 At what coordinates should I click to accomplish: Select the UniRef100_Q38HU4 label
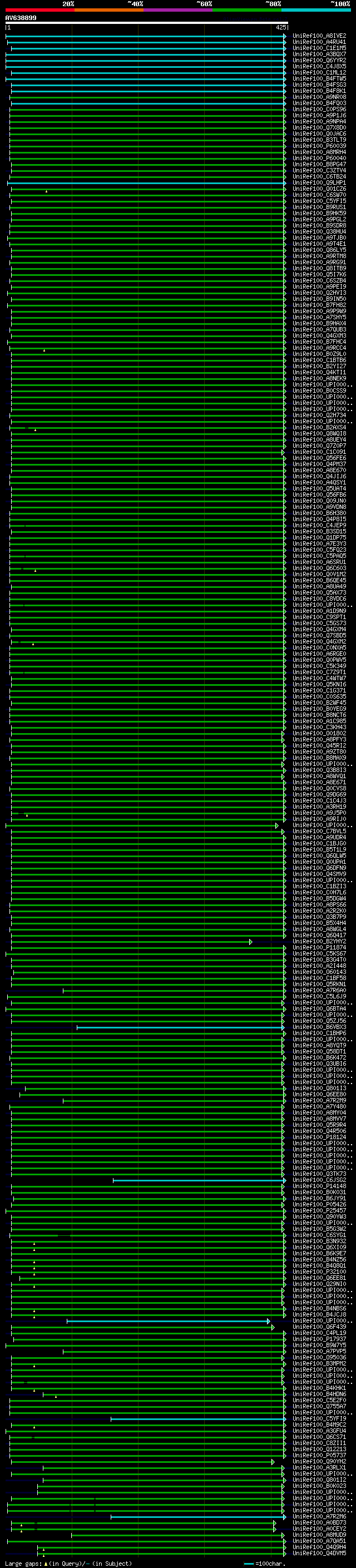[x=319, y=231]
